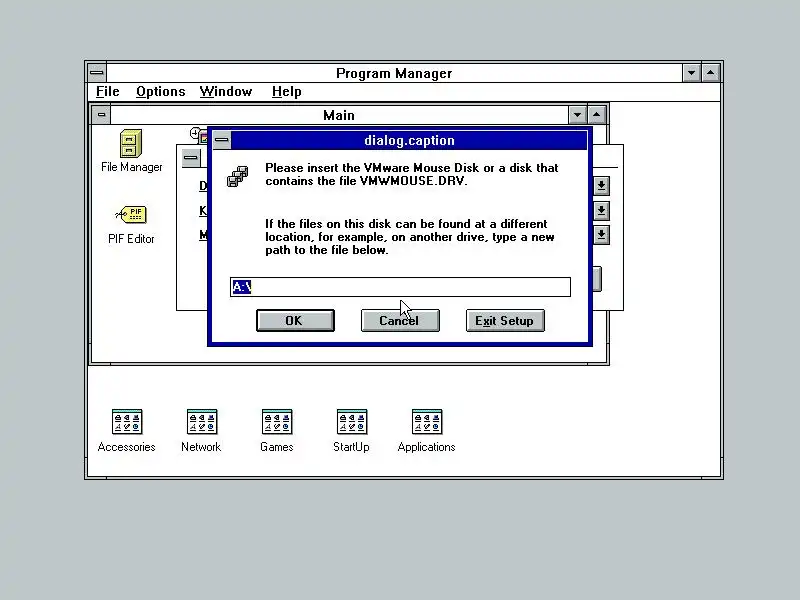Image resolution: width=800 pixels, height=600 pixels.
Task: Open the dialog.caption control menu box
Action: 221,140
